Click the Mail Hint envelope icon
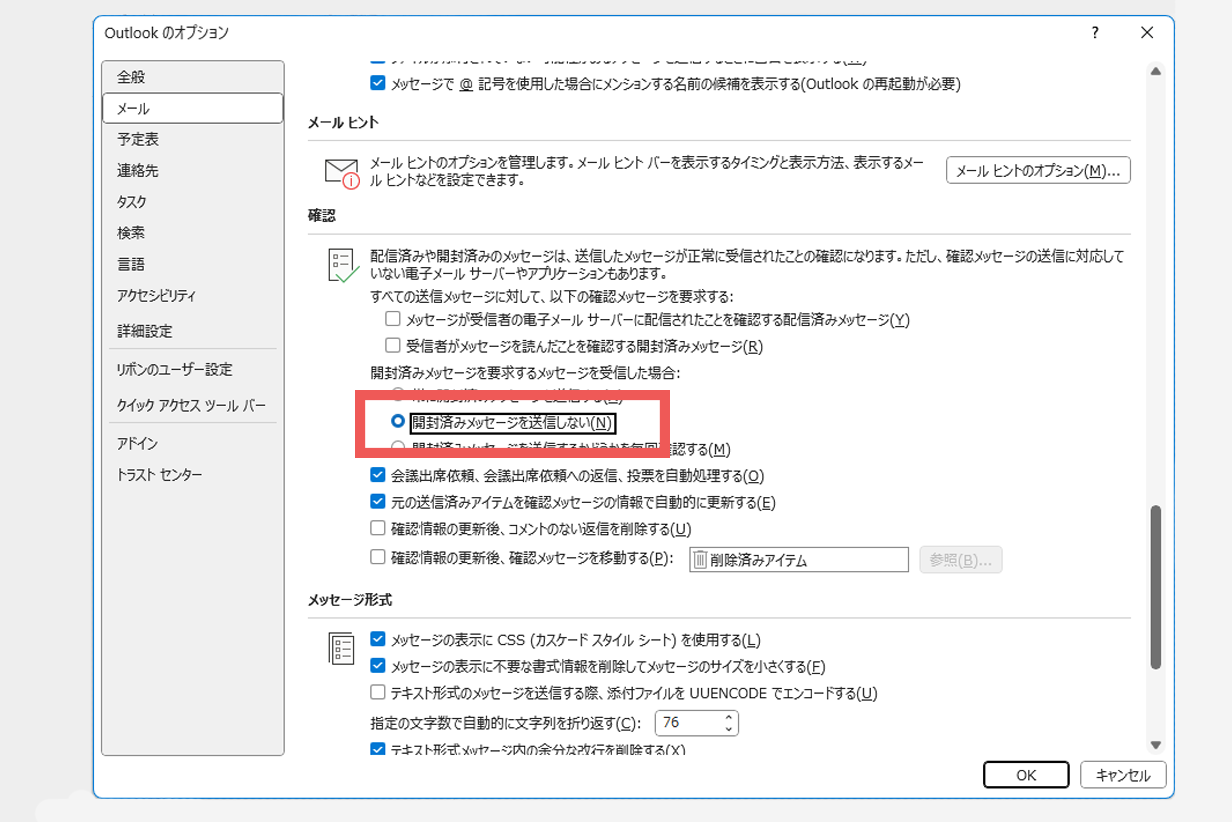 341,173
